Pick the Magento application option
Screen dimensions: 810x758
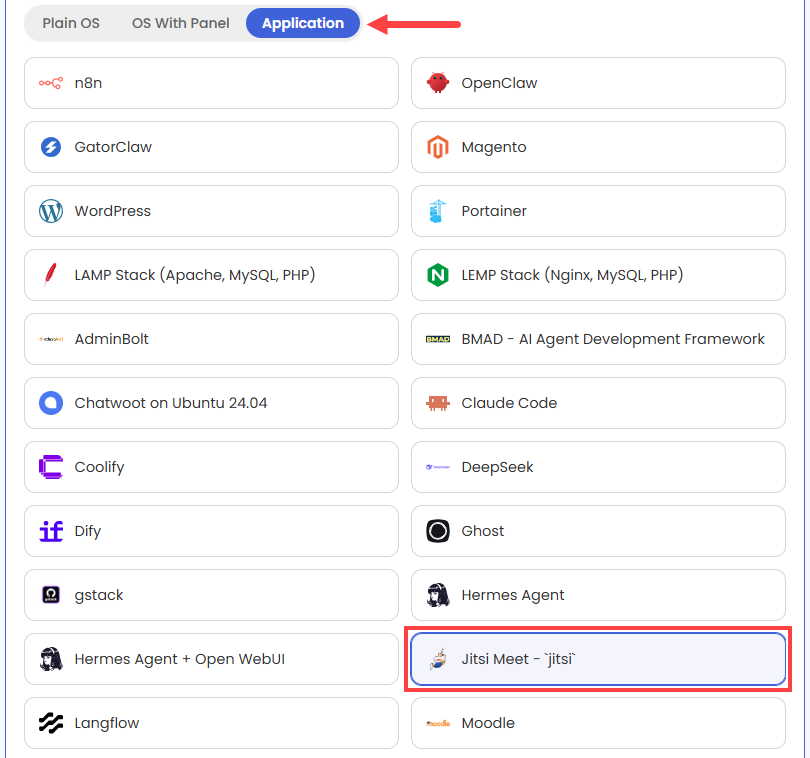tap(598, 147)
